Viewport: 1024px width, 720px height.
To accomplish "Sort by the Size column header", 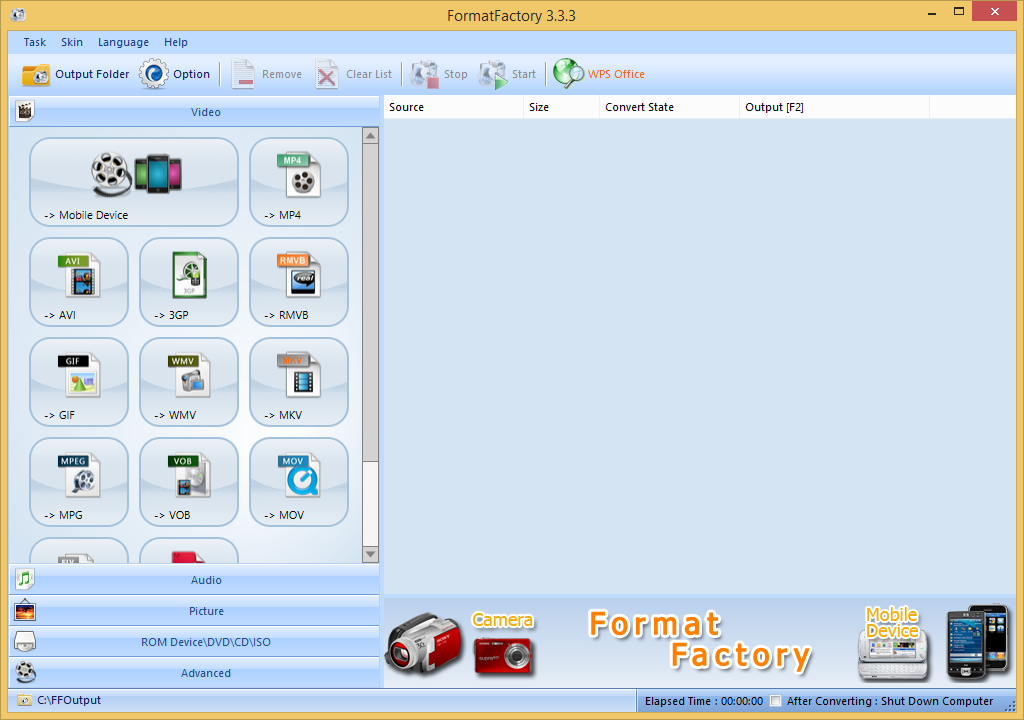I will point(562,107).
